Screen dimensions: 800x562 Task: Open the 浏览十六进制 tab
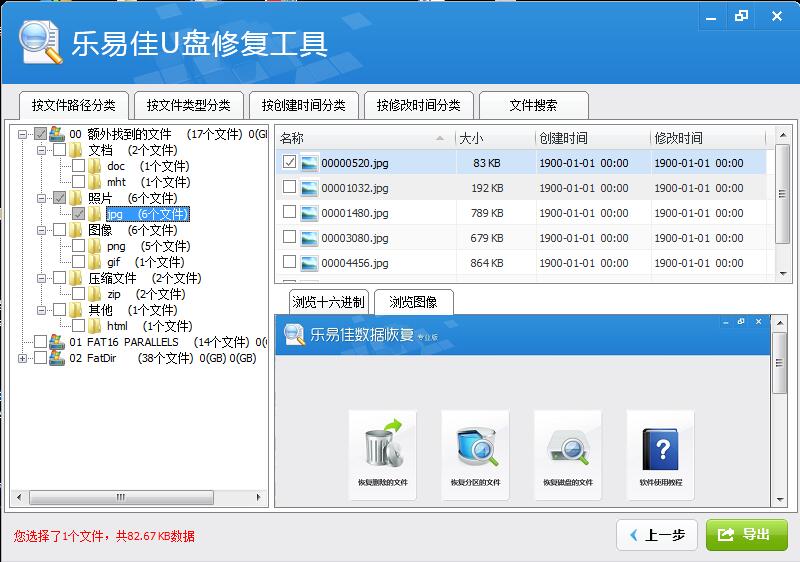pos(329,302)
